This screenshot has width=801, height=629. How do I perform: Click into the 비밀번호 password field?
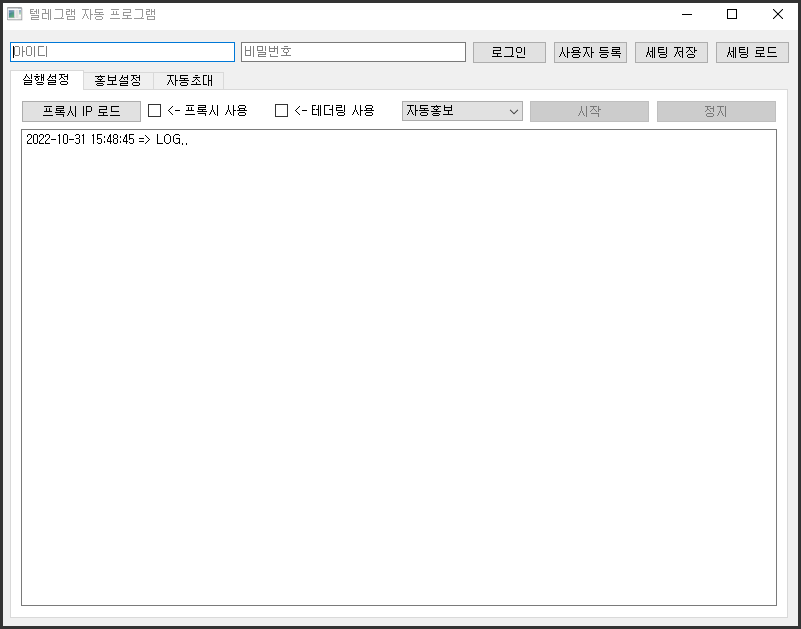pos(353,52)
